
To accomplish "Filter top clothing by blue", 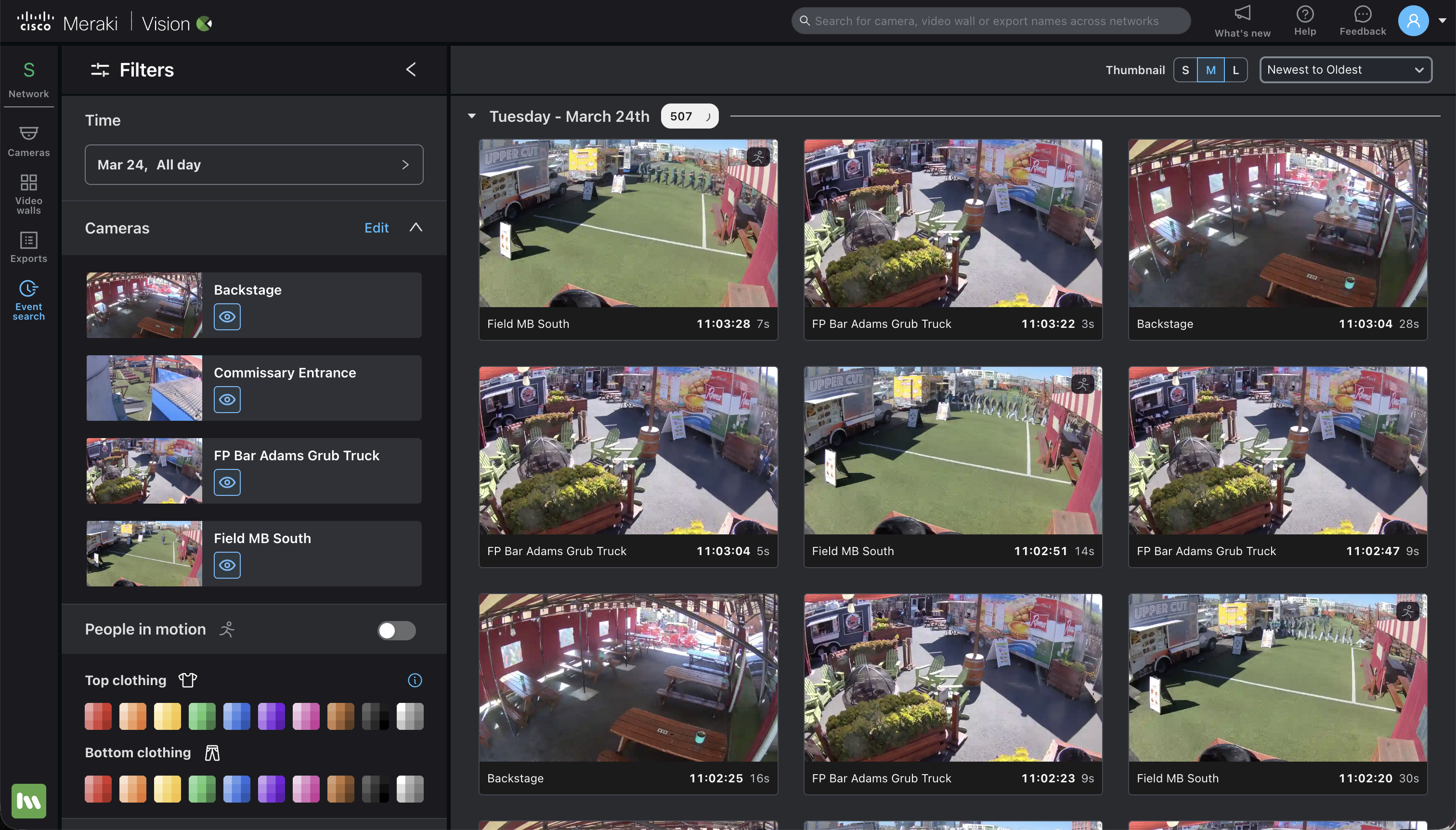I will click(236, 716).
